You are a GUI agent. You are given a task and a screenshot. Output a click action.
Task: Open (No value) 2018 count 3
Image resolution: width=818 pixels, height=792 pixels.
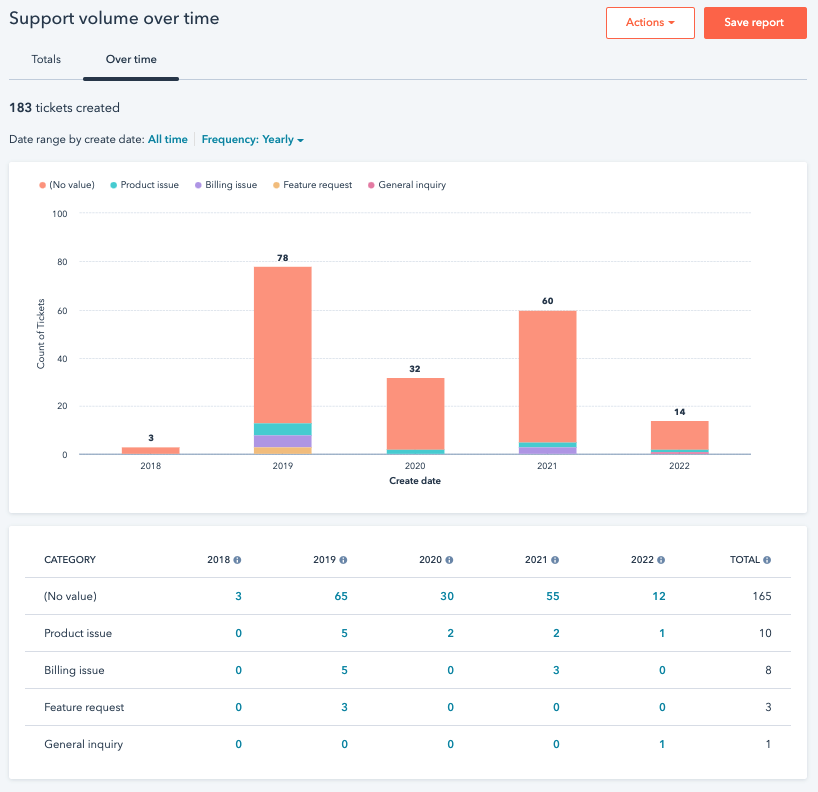click(x=238, y=596)
